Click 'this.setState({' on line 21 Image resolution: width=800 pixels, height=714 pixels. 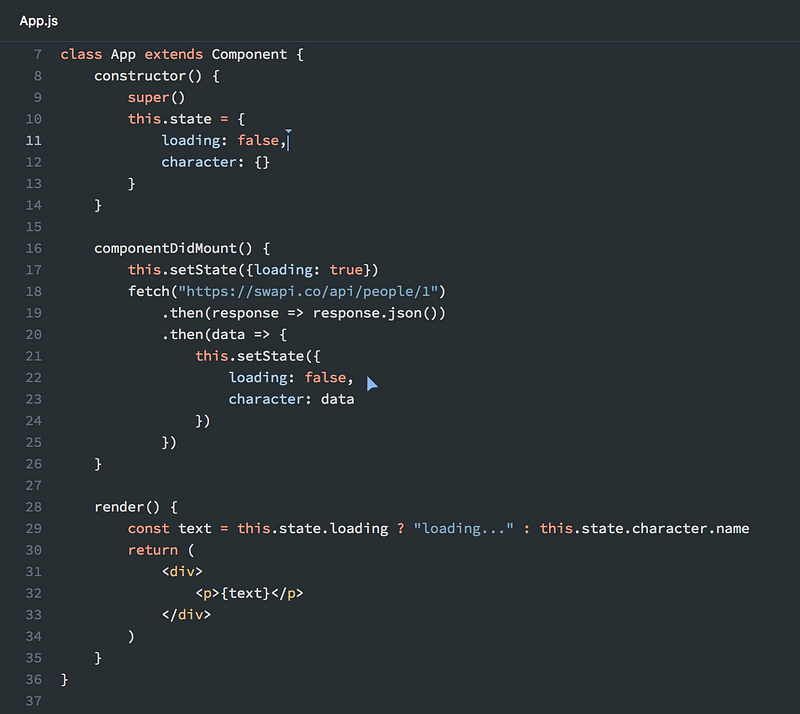pos(258,356)
